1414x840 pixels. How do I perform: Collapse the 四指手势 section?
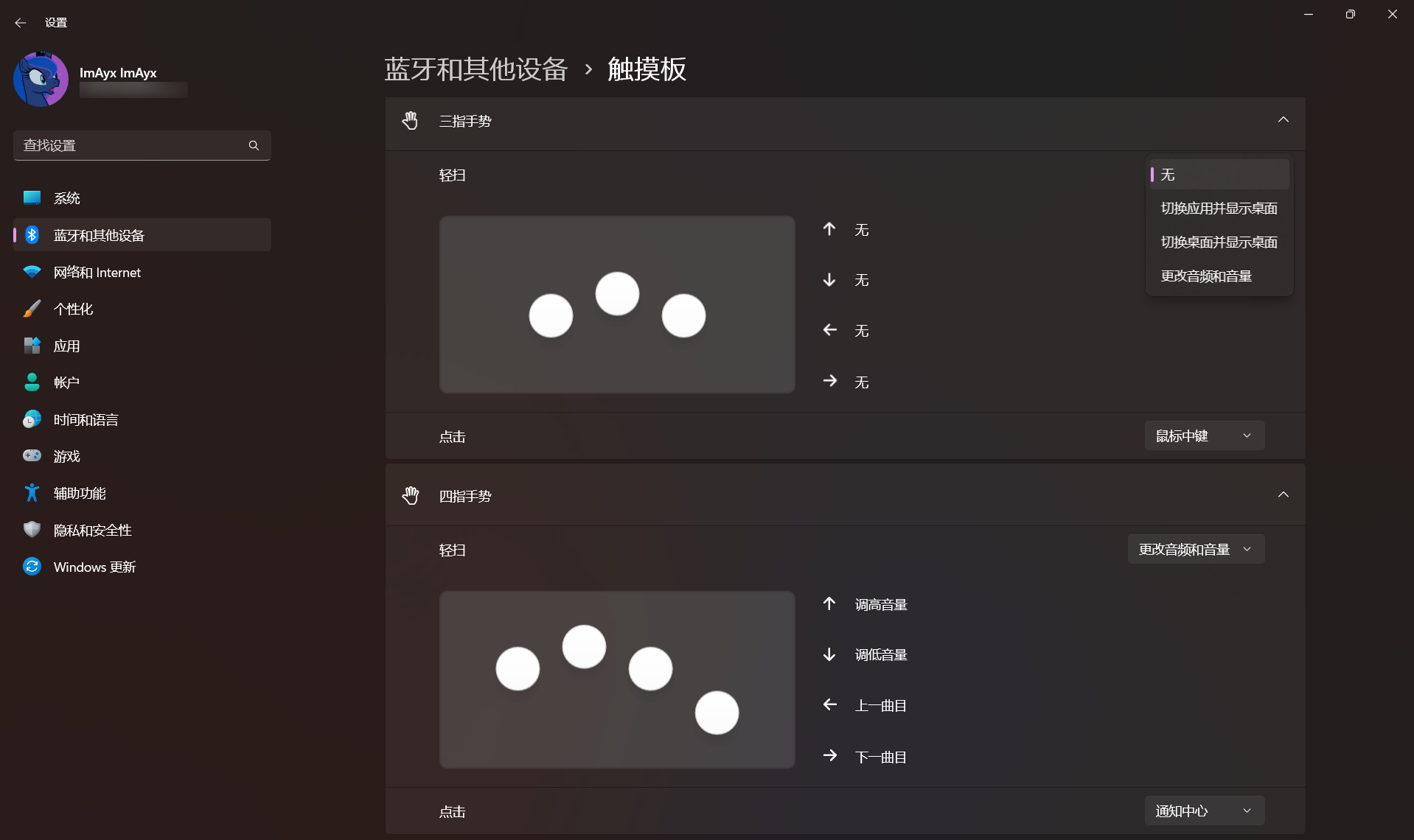coord(1284,494)
